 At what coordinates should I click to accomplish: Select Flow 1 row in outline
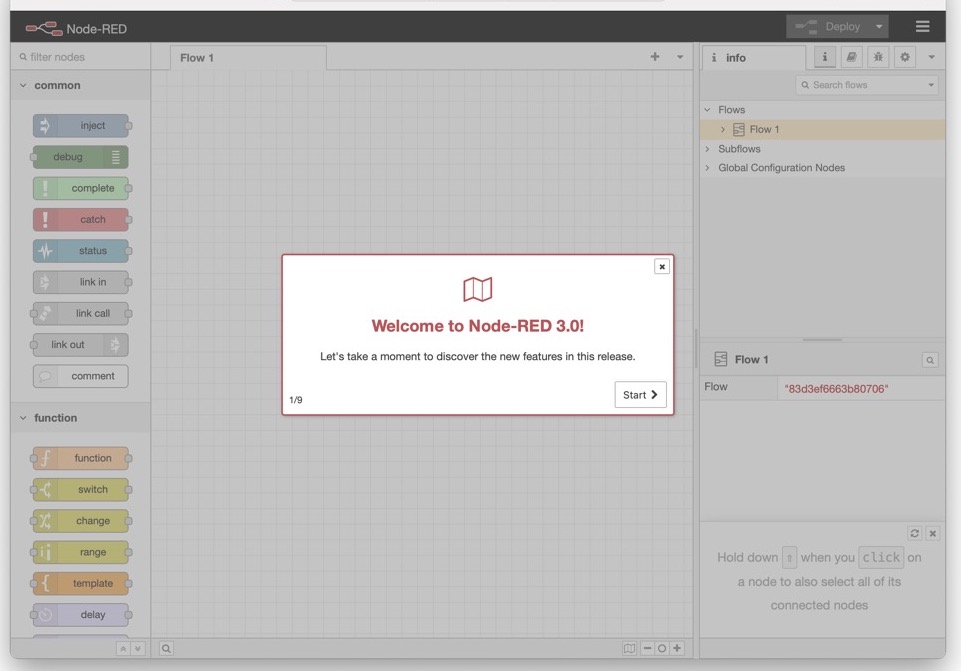point(822,129)
